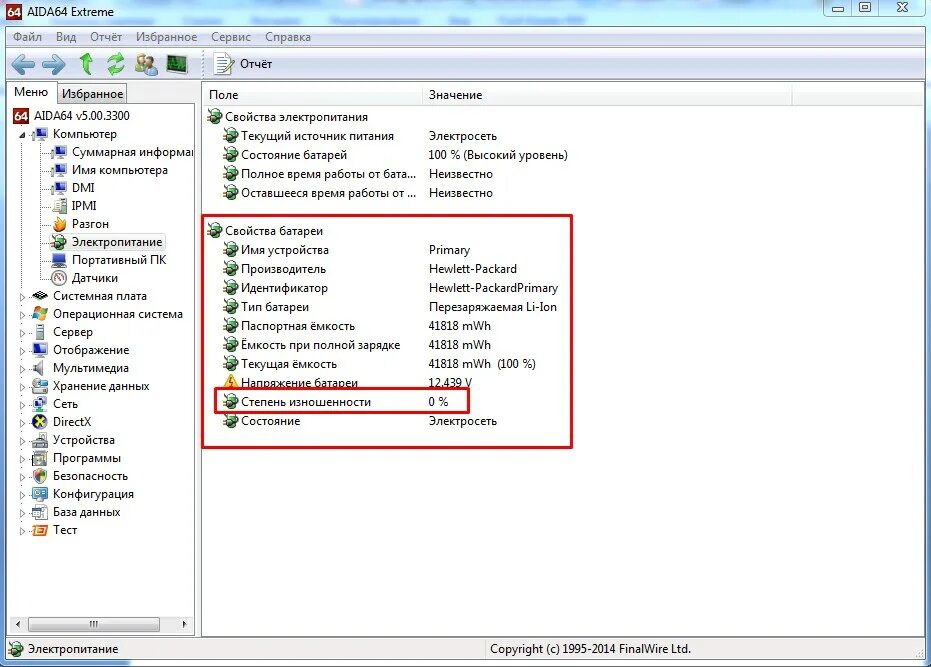Click the Мультимедиа speaker icon
The image size is (931, 667).
(x=39, y=368)
